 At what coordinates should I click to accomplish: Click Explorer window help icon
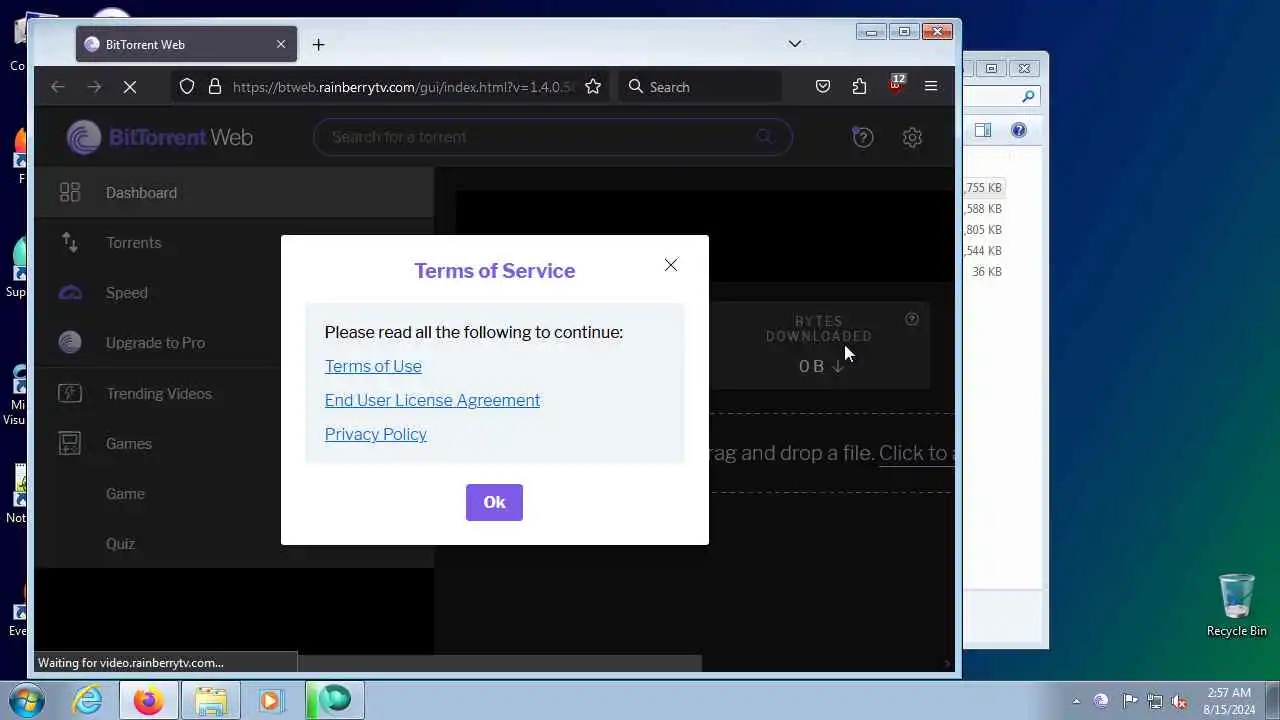click(1019, 130)
